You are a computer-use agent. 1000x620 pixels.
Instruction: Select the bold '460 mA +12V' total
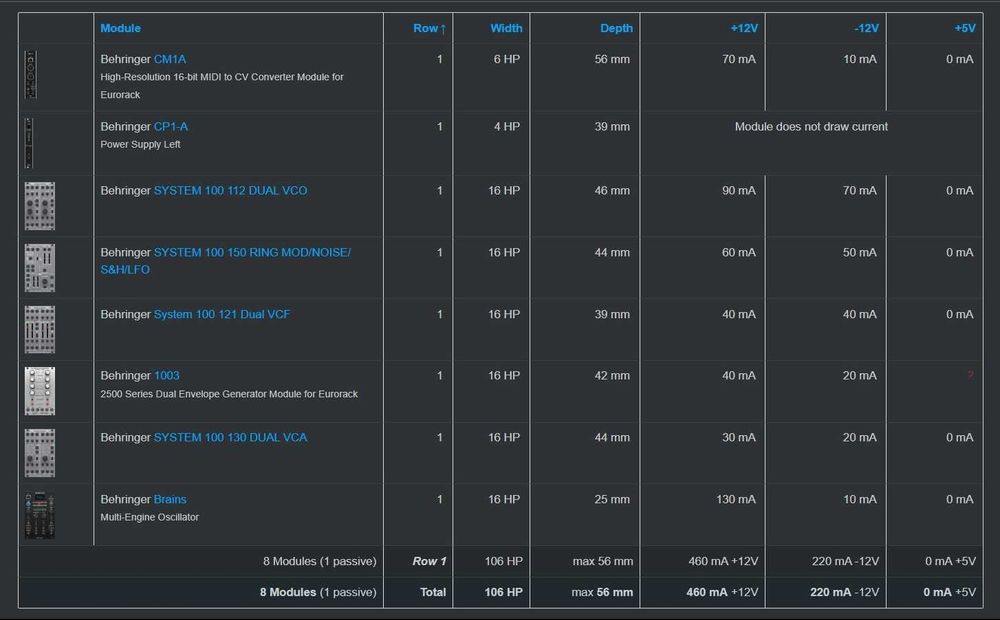click(722, 593)
